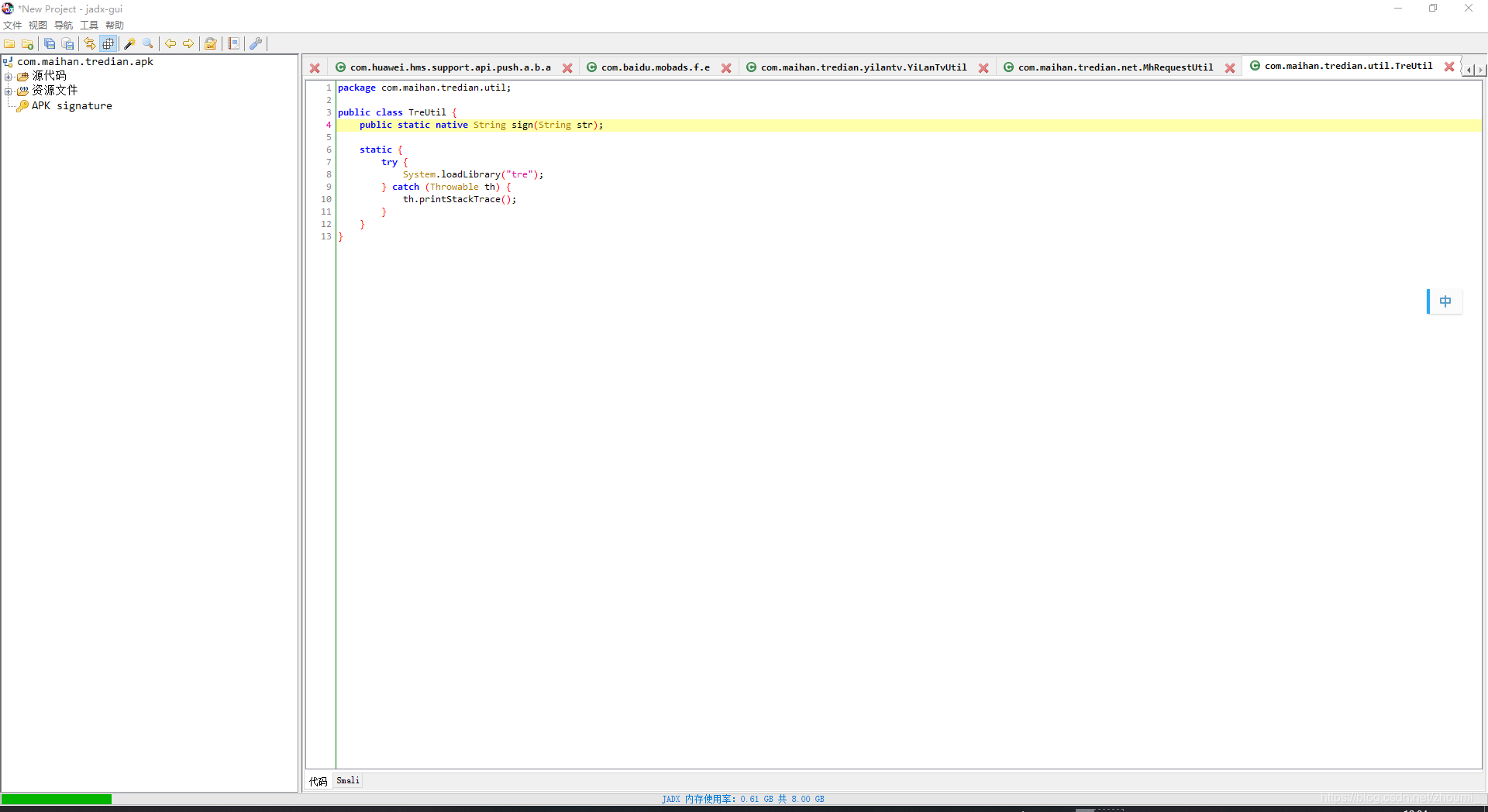Open the 文件 menu
Viewport: 1488px width, 812px height.
[x=12, y=26]
